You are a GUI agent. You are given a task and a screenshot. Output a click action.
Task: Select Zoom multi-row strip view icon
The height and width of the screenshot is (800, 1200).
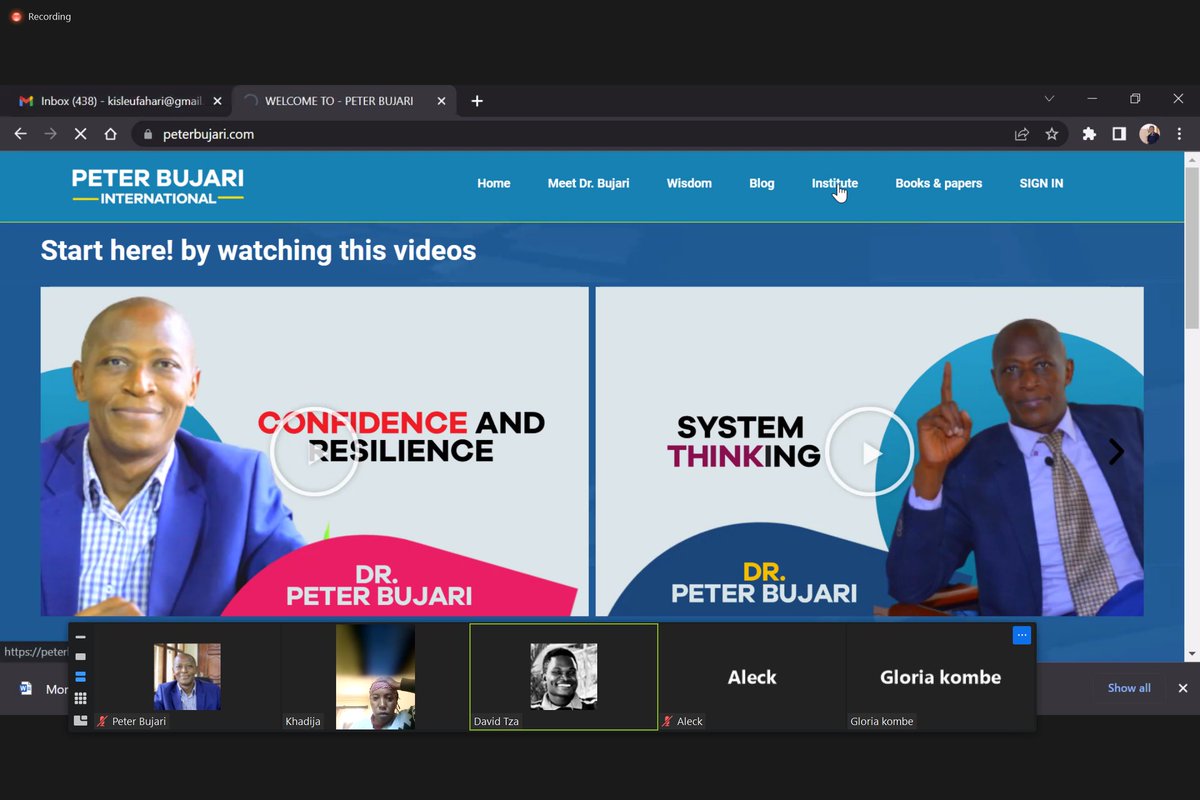coord(81,677)
